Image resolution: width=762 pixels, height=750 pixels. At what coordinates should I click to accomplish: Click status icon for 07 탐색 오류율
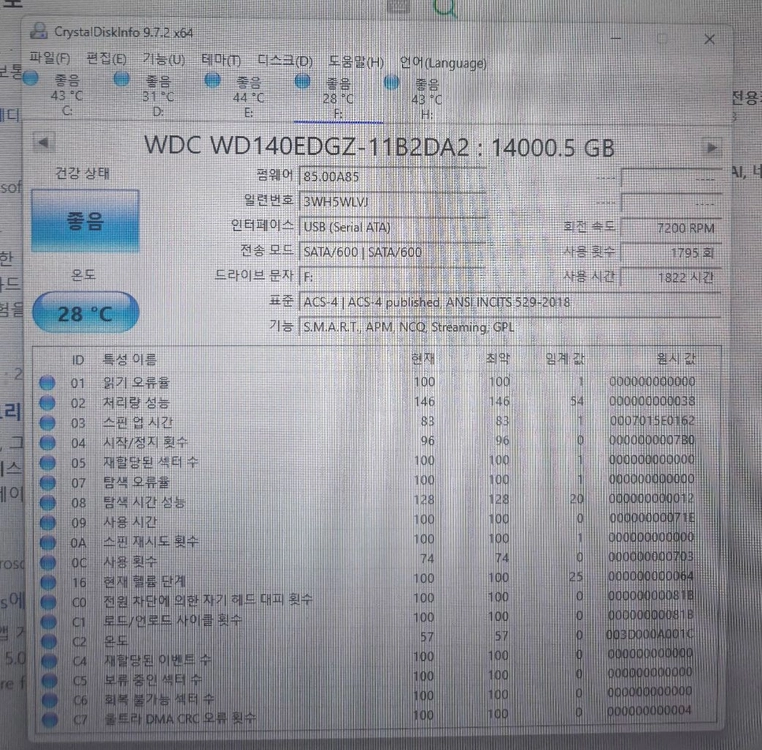48,482
